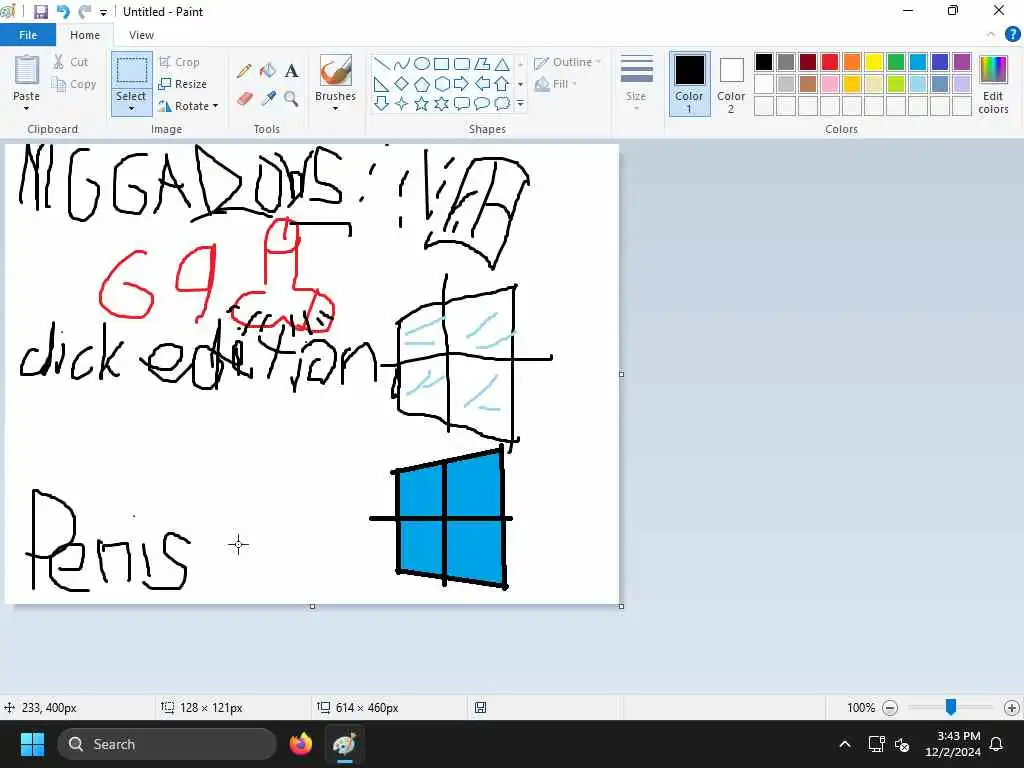Image resolution: width=1024 pixels, height=768 pixels.
Task: Click the taskbar Search box
Action: pyautogui.click(x=167, y=744)
